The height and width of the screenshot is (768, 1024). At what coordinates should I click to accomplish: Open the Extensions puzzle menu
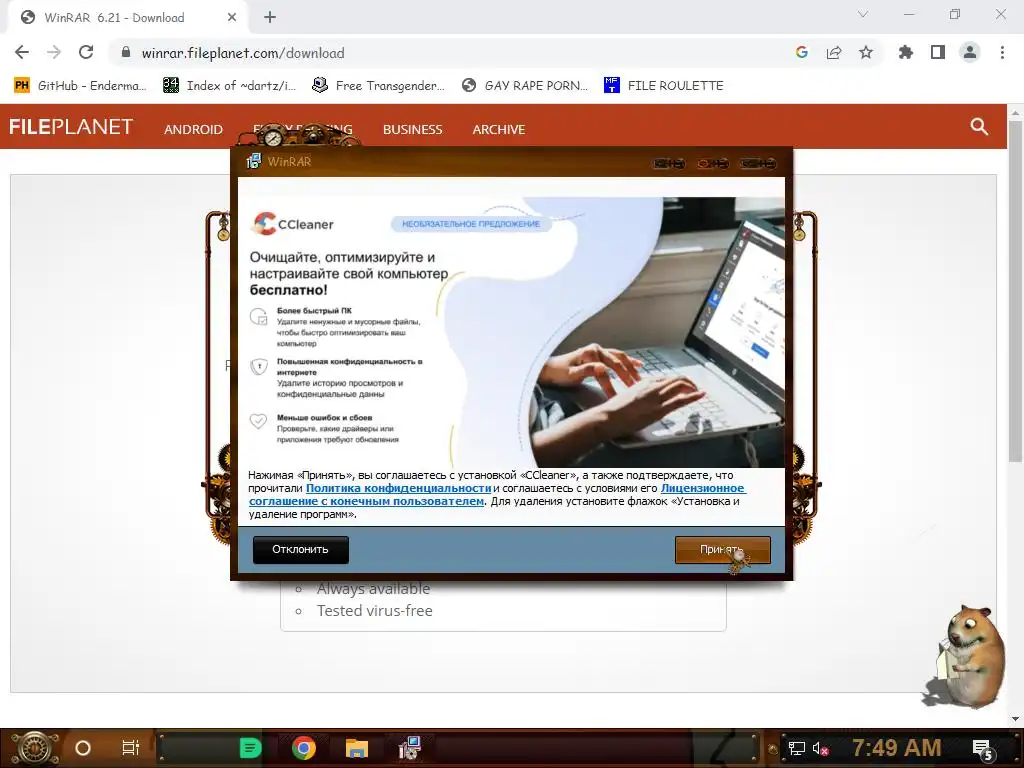click(x=905, y=52)
